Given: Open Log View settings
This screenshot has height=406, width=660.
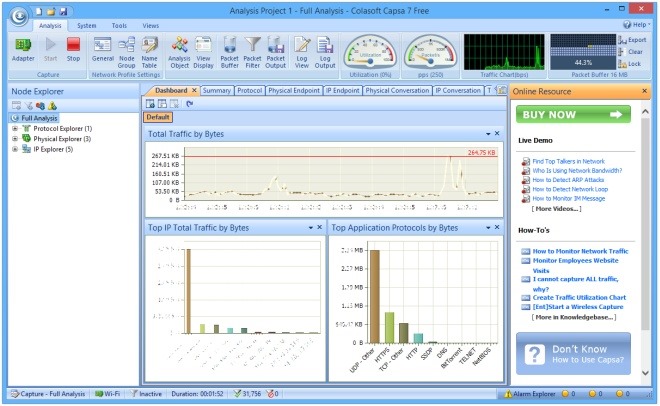Looking at the screenshot, I should (302, 53).
